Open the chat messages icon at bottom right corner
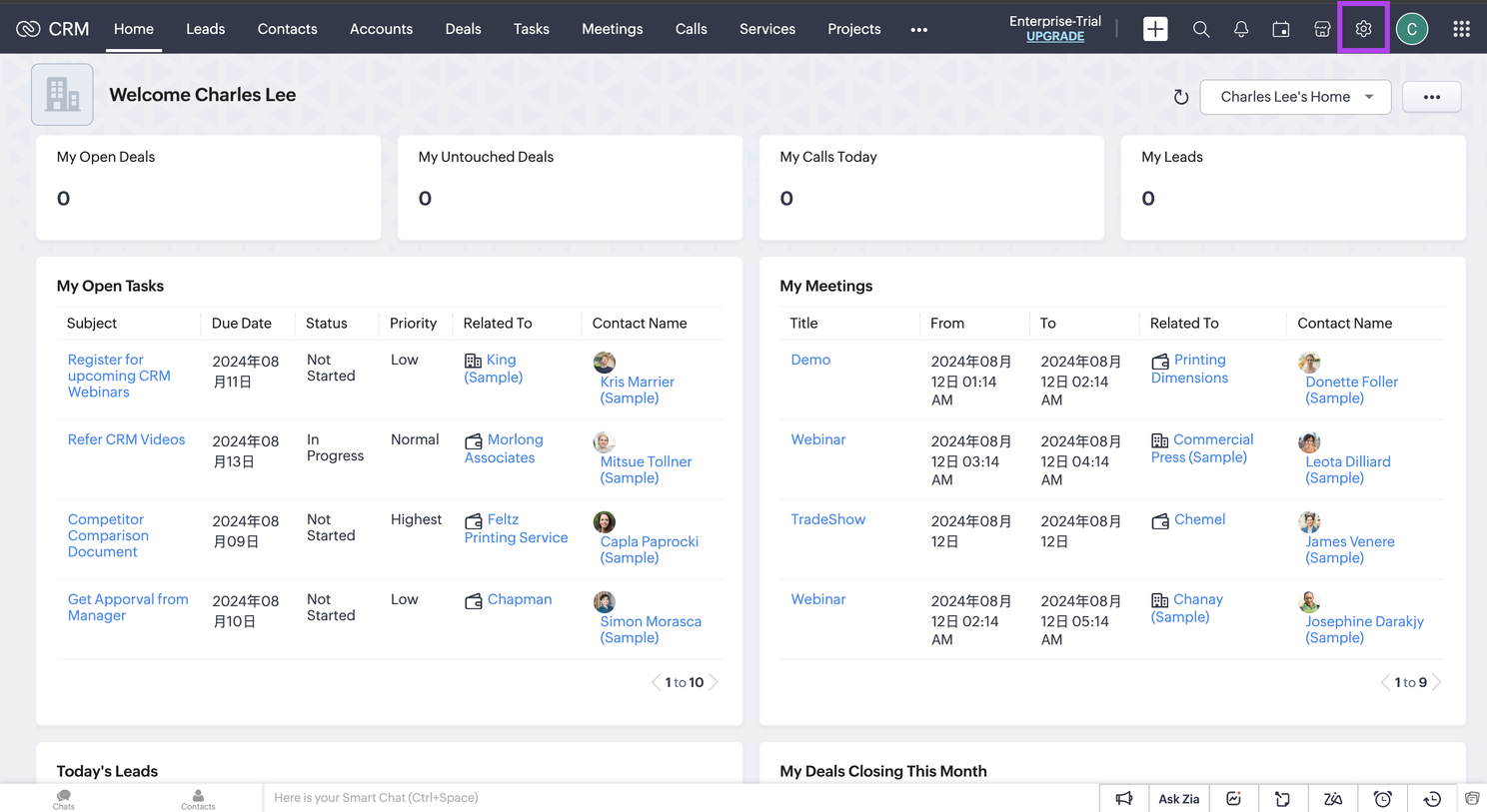 (1472, 798)
